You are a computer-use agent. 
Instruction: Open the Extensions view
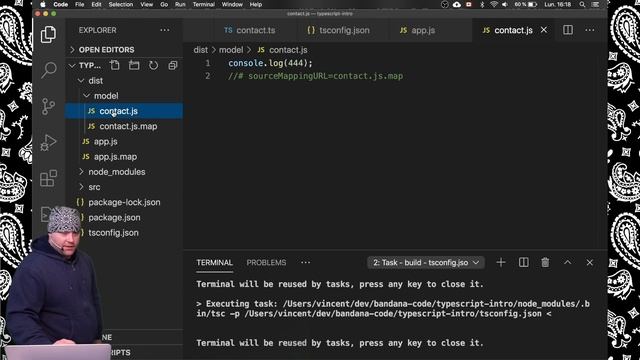coord(48,178)
